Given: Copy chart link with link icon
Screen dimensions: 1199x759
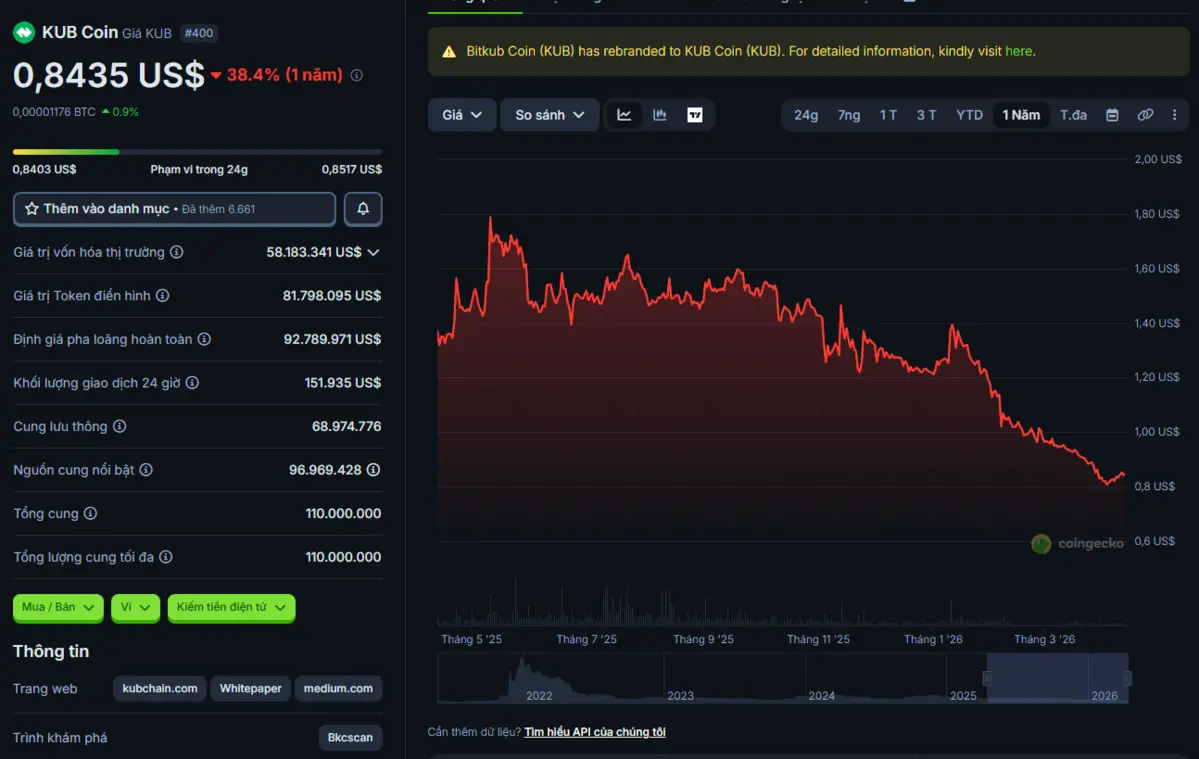Looking at the screenshot, I should [x=1145, y=115].
